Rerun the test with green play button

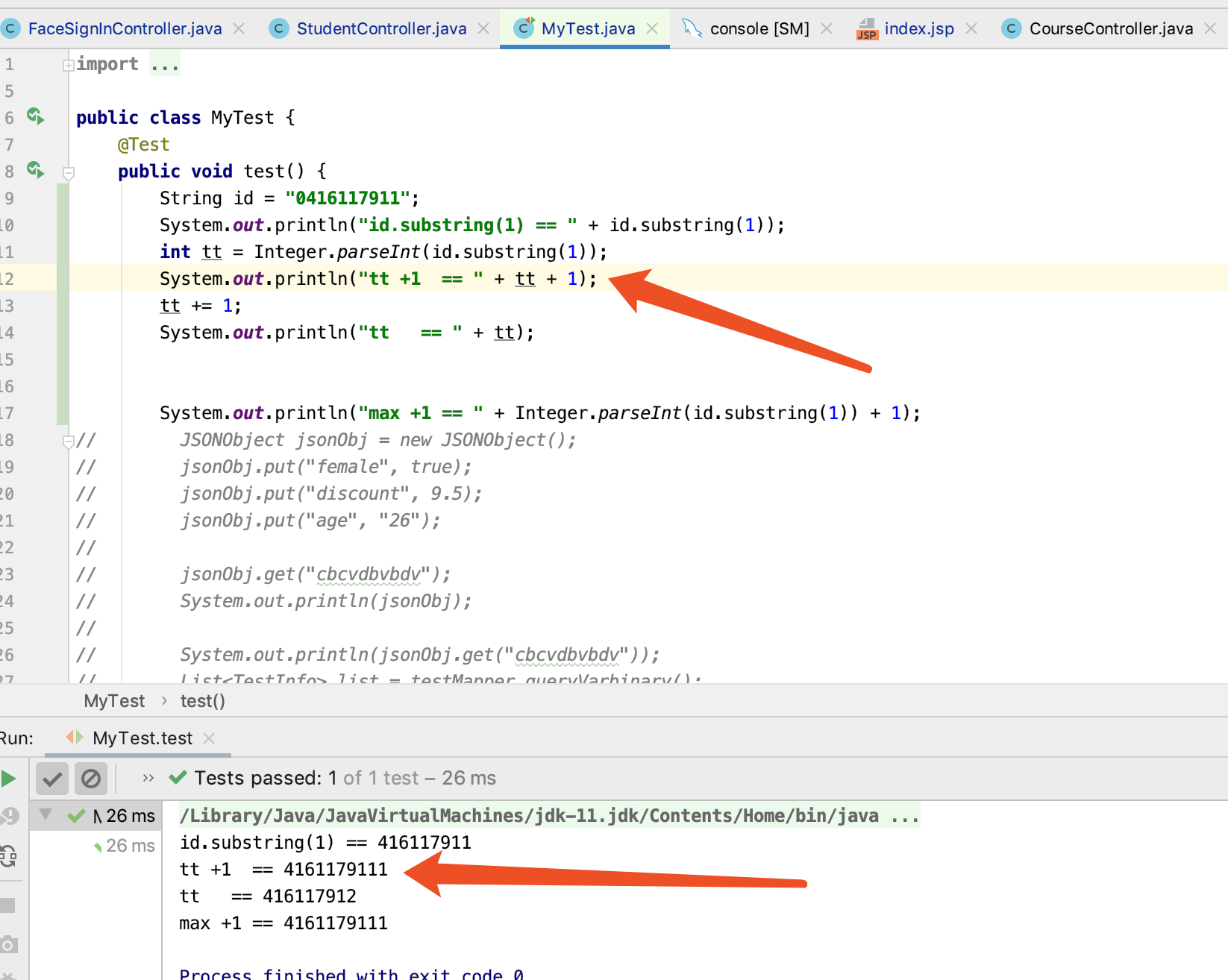(8, 779)
